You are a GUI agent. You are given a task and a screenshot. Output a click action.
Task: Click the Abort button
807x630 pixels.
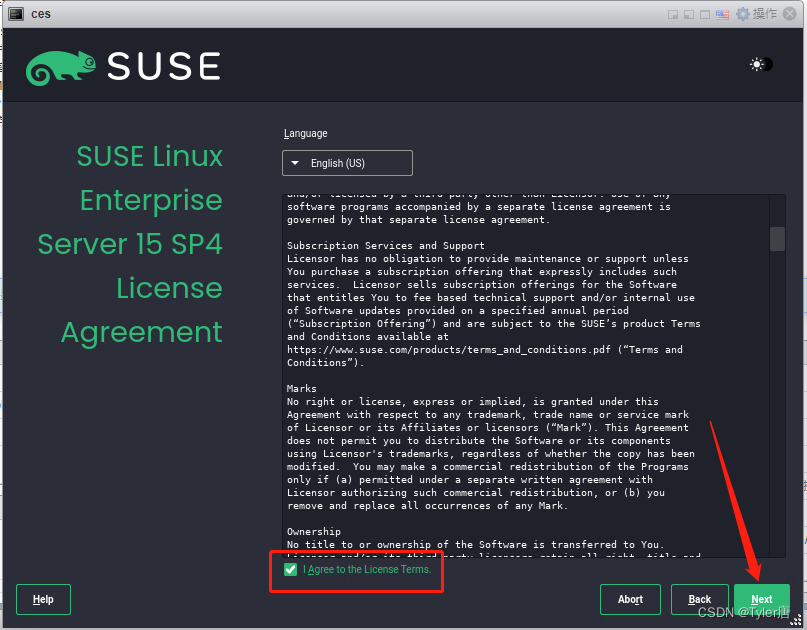coord(630,599)
